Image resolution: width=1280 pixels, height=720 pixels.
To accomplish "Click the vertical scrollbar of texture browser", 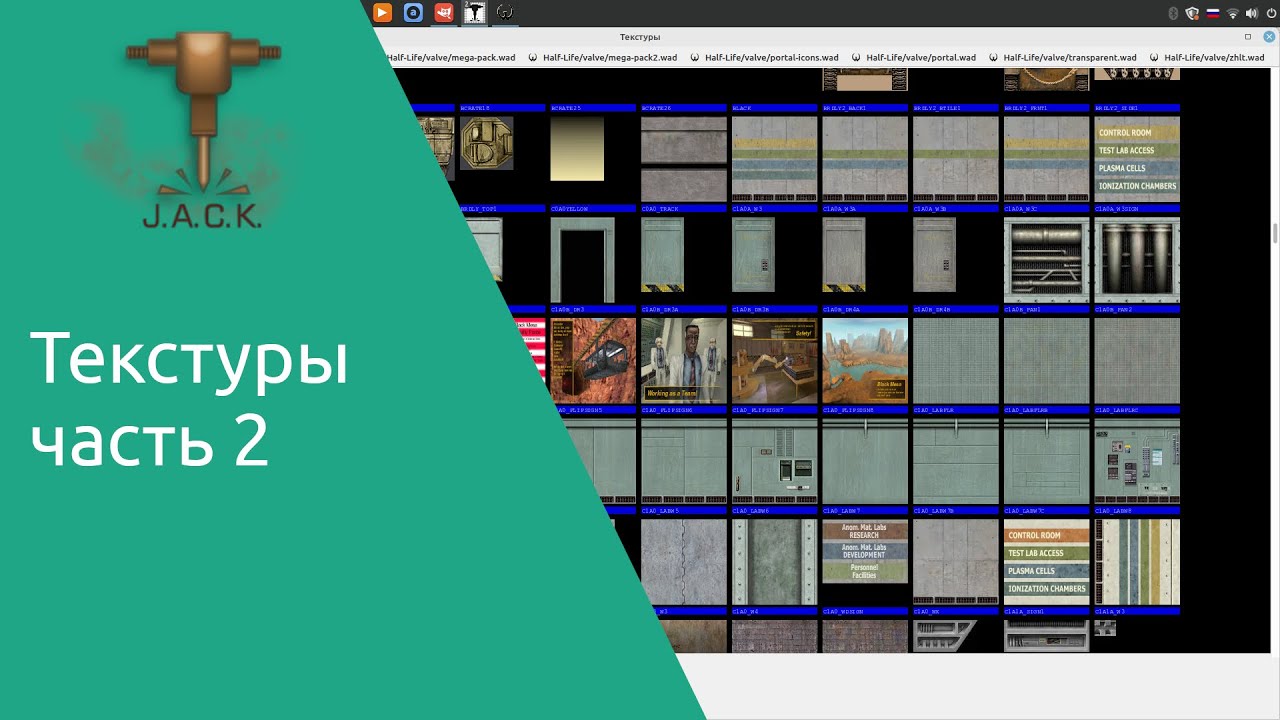I will pyautogui.click(x=1274, y=233).
